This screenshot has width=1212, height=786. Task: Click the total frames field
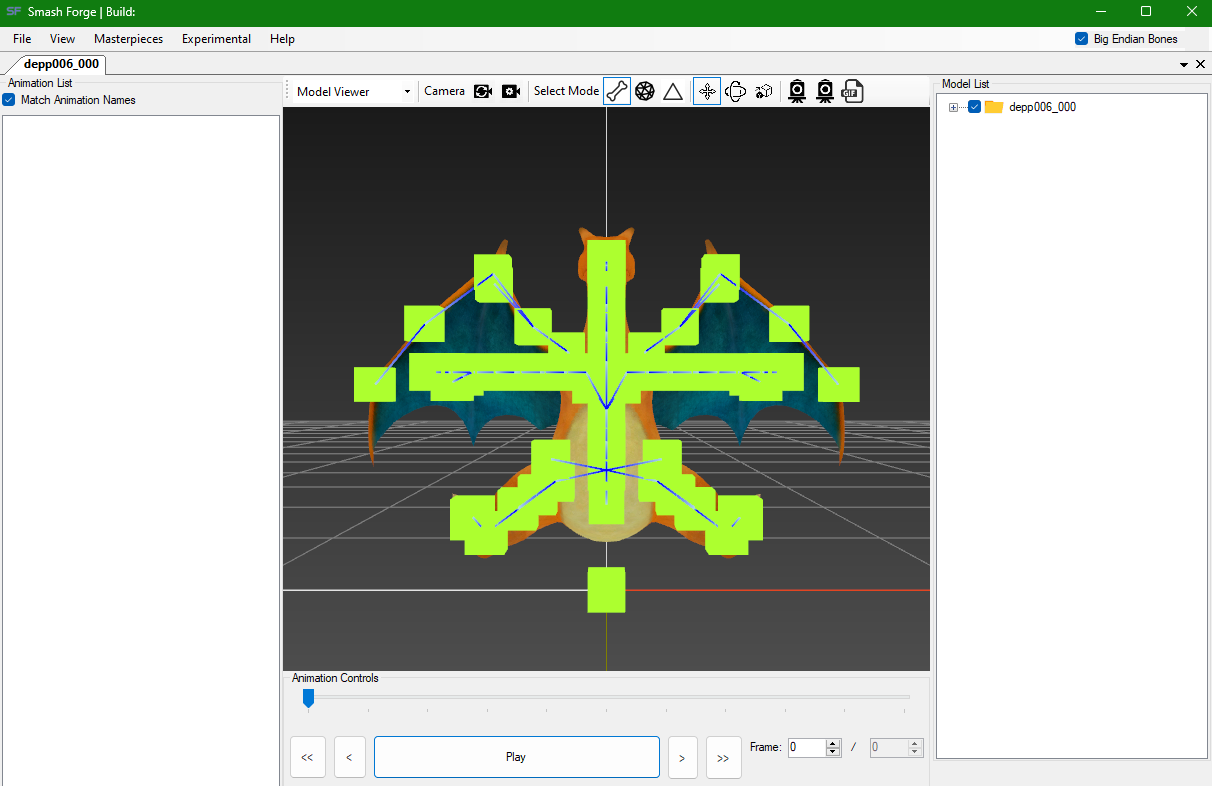coord(889,747)
